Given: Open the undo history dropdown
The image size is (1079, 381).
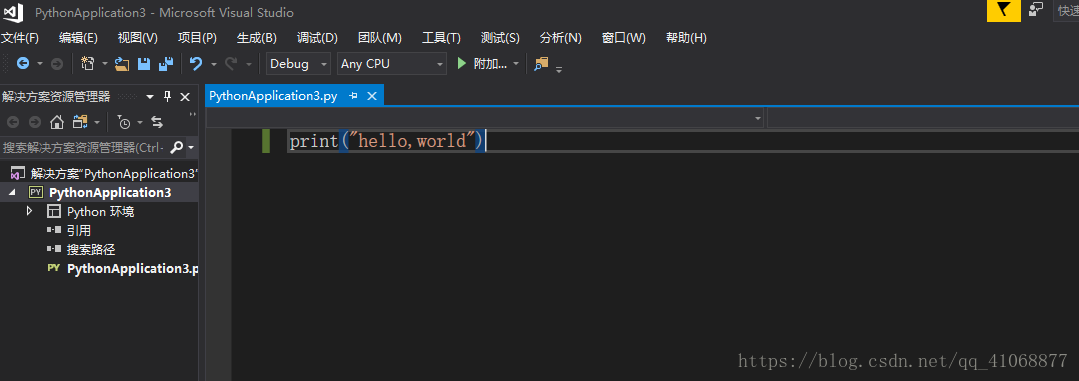Looking at the screenshot, I should [213, 63].
